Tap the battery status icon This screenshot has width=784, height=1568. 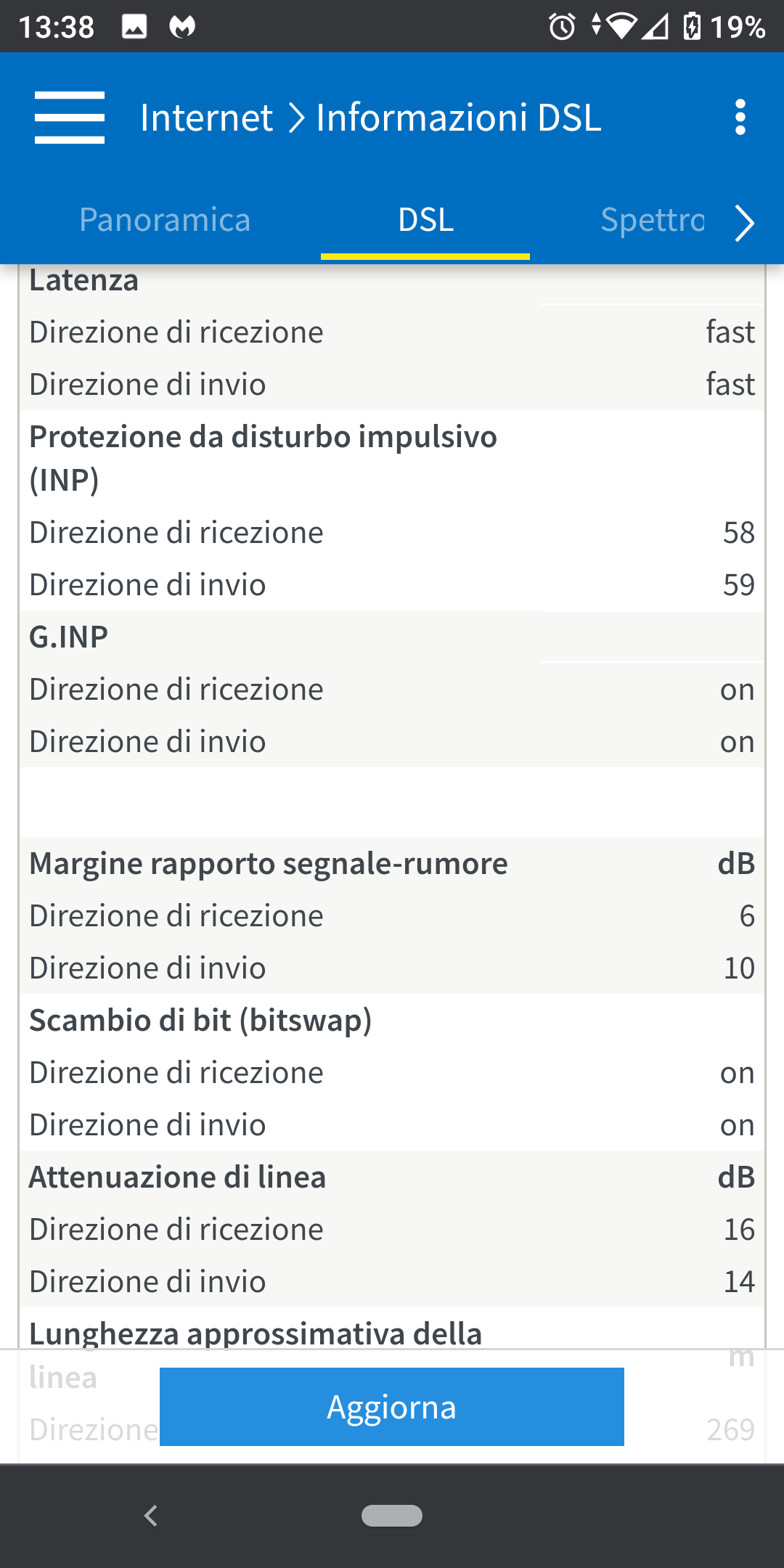tap(692, 27)
